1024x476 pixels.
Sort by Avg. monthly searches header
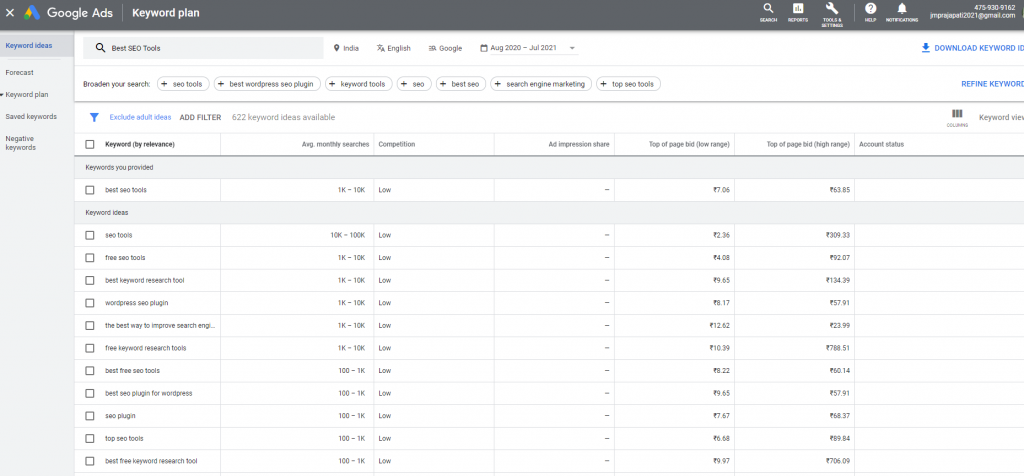pyautogui.click(x=336, y=144)
